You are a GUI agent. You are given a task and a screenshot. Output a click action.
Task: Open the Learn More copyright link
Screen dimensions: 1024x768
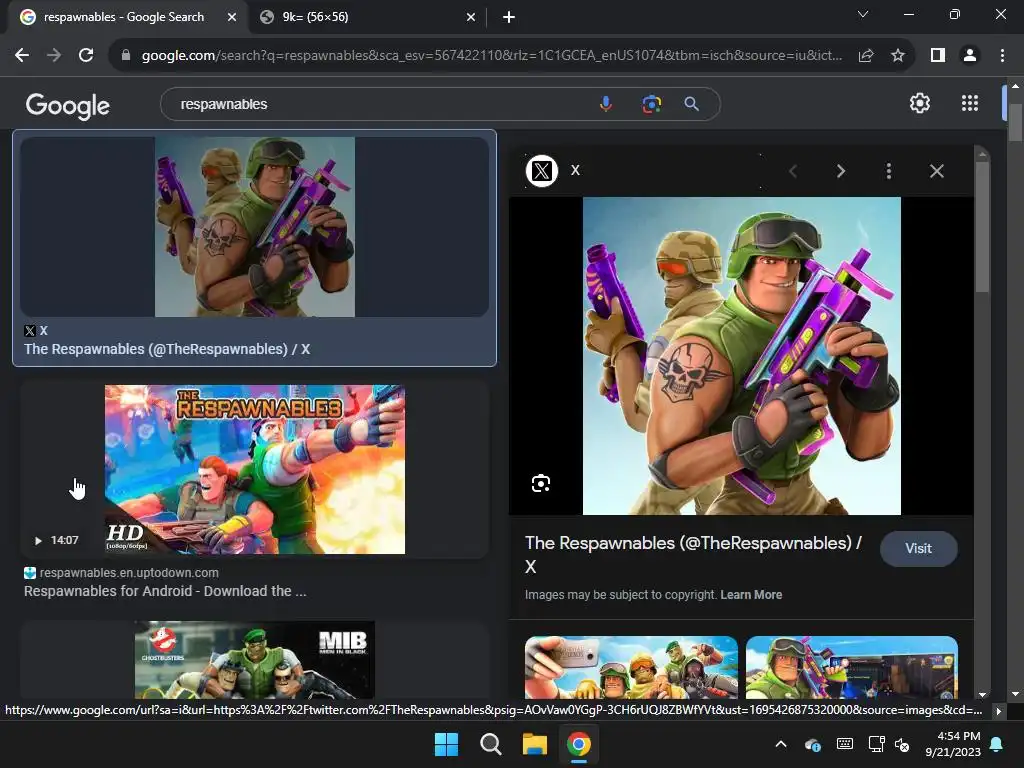pyautogui.click(x=751, y=595)
